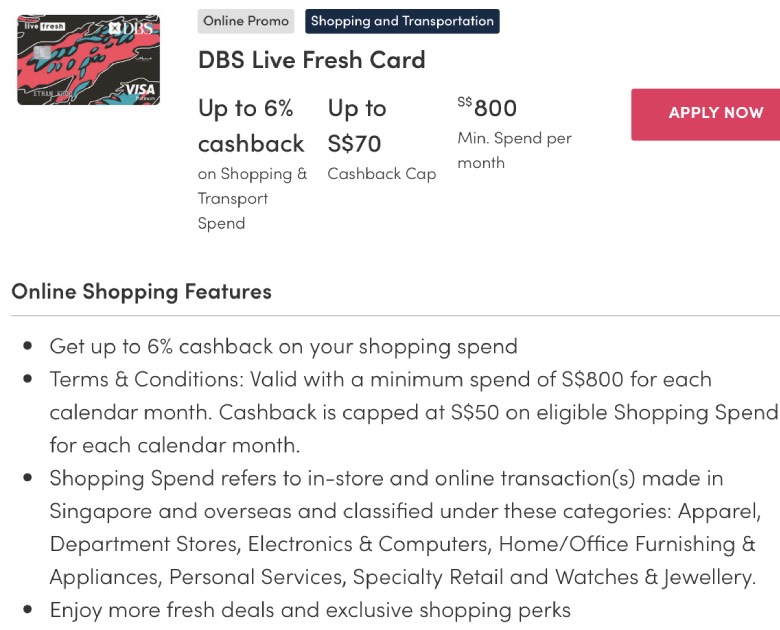Click the "live fresh" logo on the card
This screenshot has width=780, height=630.
click(43, 26)
